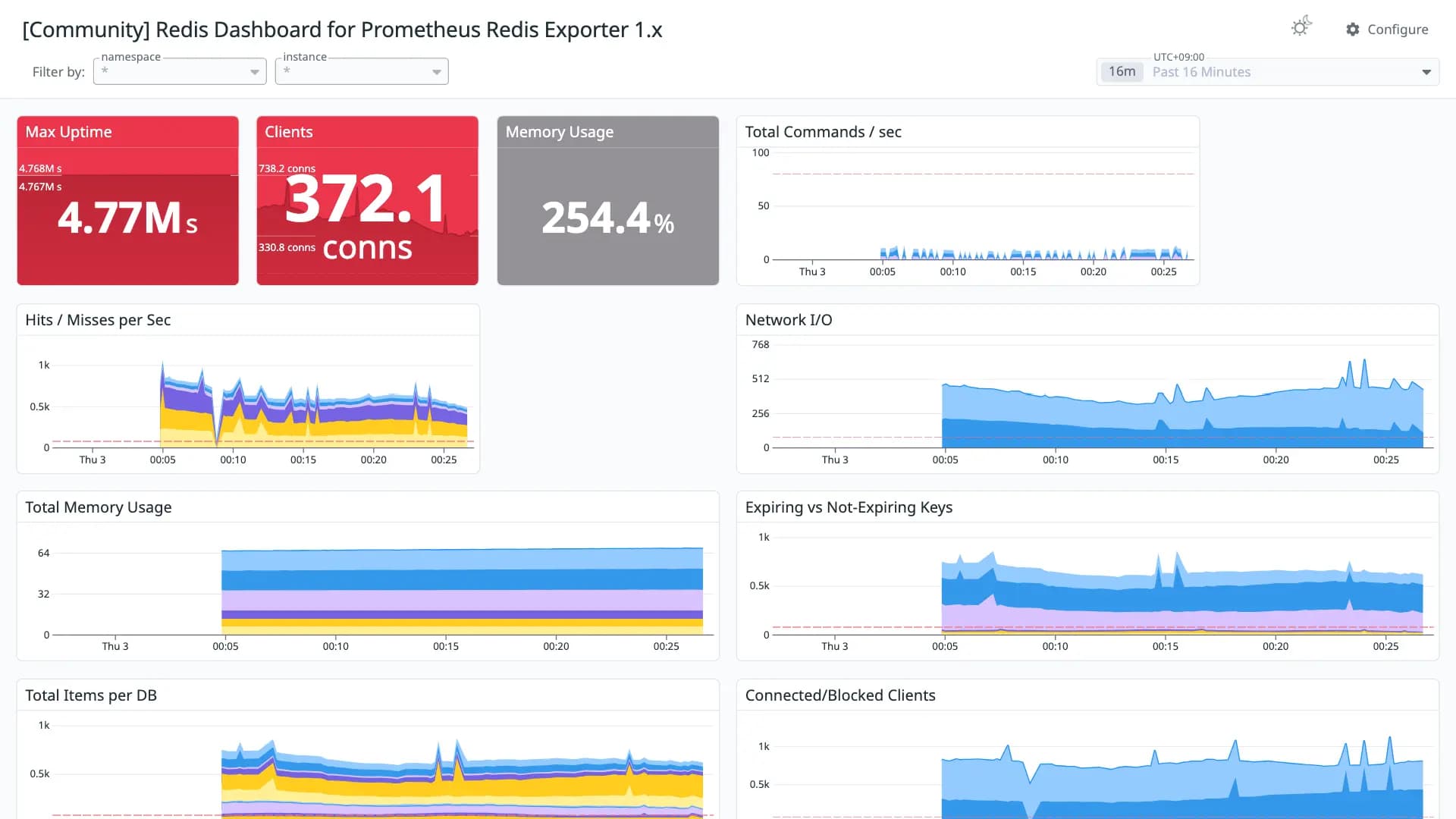Open the Memory Usage percentage widget
This screenshot has height=819, width=1456.
(x=607, y=200)
